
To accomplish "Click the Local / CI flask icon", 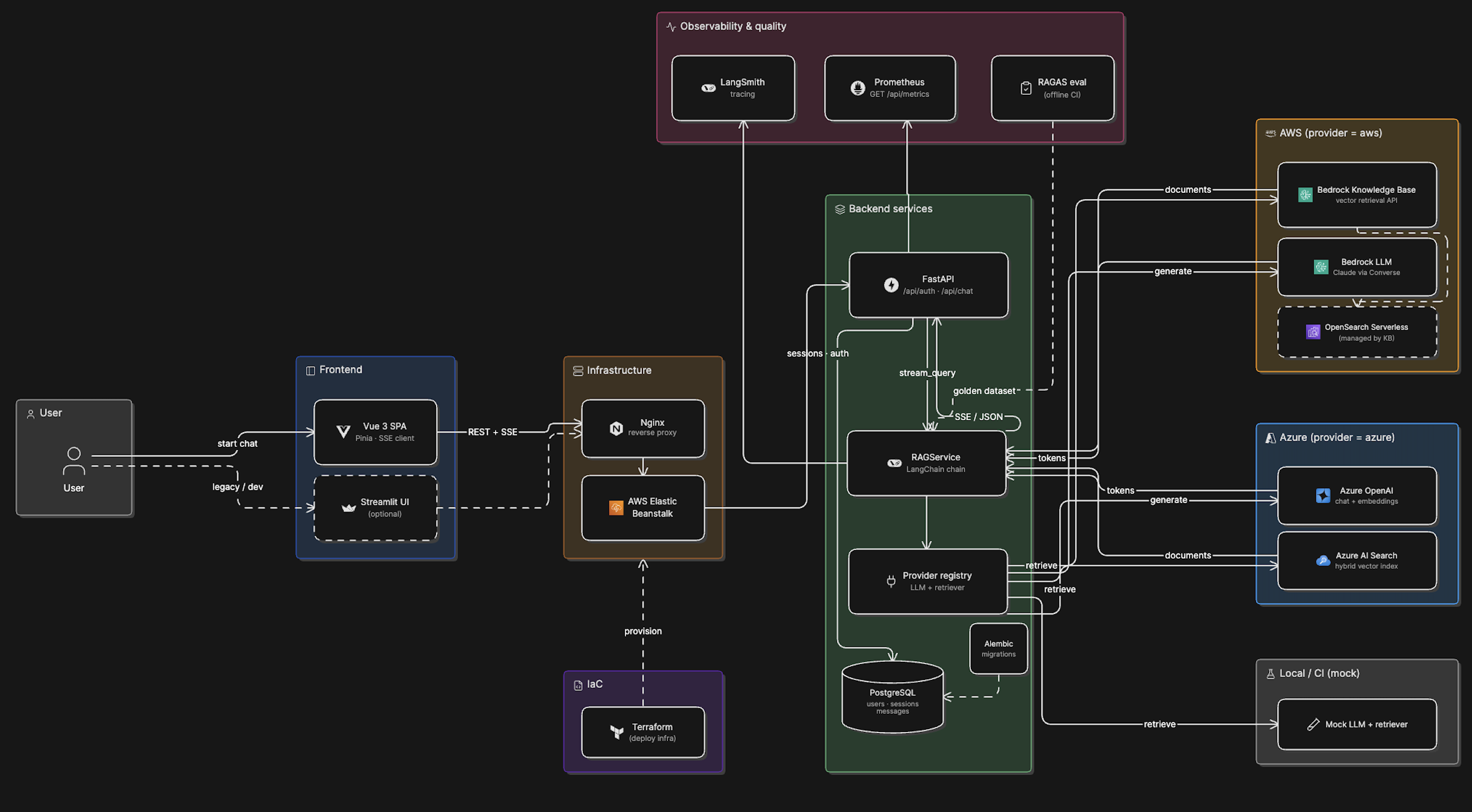I will (1270, 674).
